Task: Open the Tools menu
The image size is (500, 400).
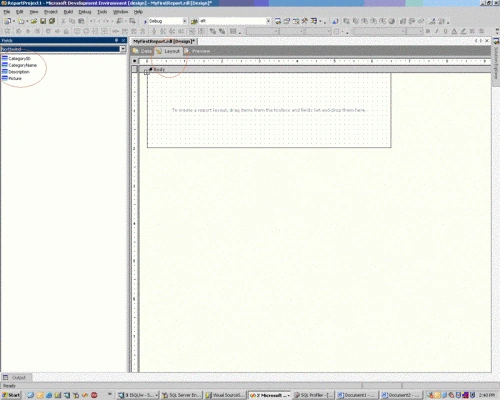Action: [102, 12]
